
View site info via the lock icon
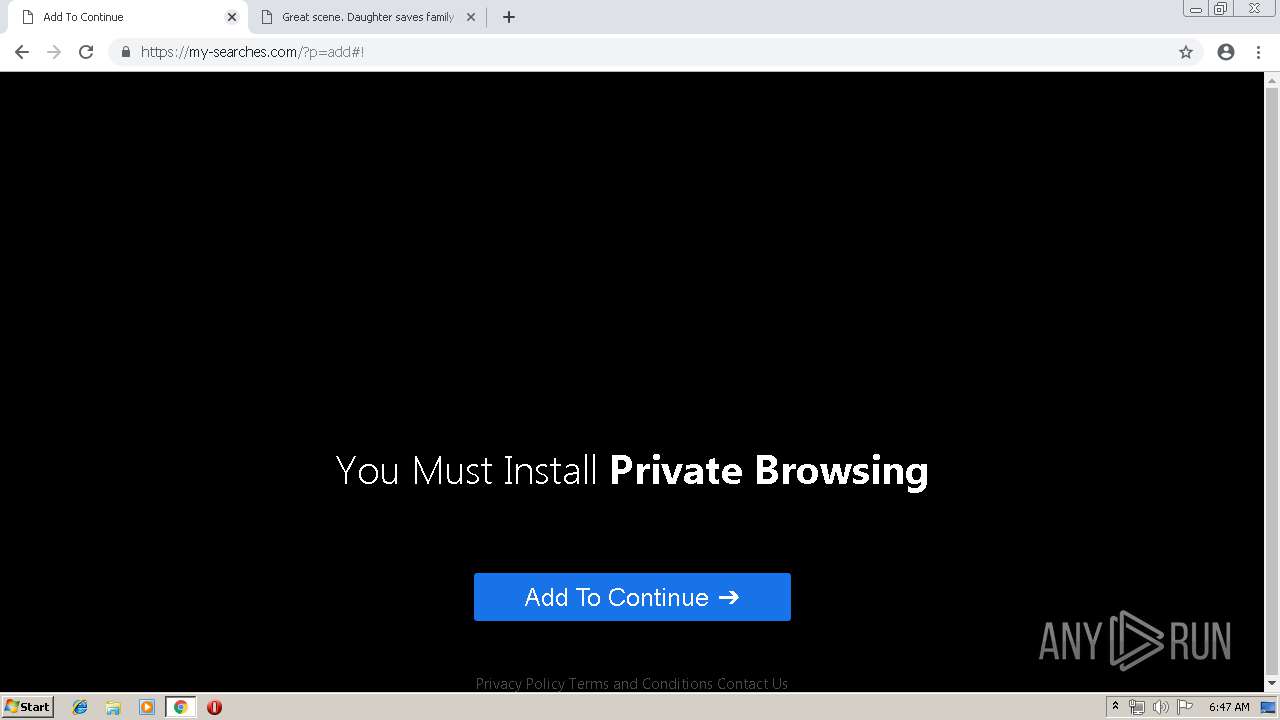pos(126,52)
